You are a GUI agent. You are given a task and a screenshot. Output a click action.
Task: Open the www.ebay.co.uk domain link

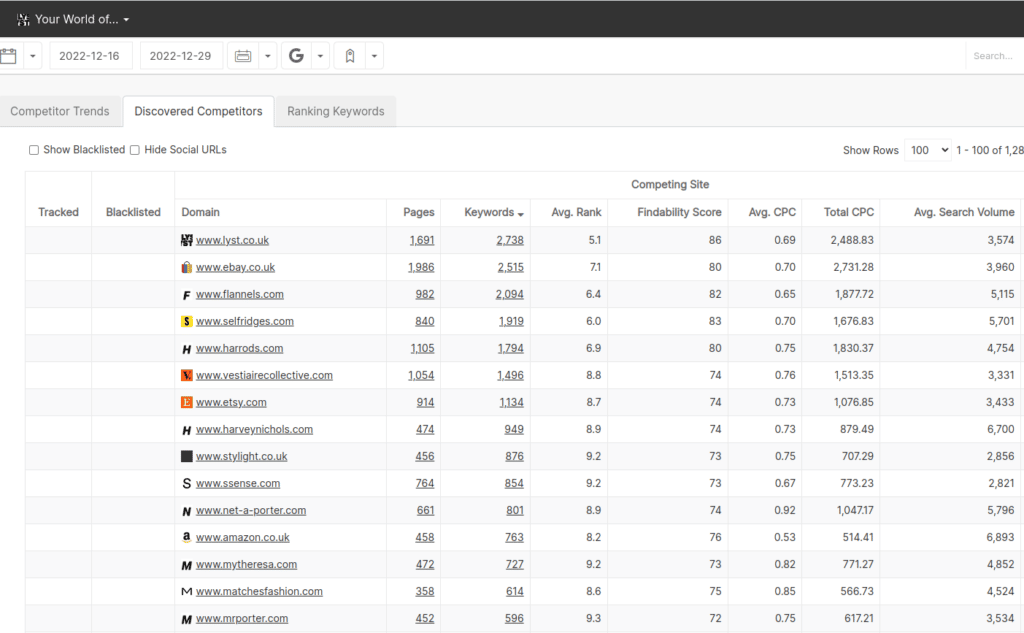235,267
